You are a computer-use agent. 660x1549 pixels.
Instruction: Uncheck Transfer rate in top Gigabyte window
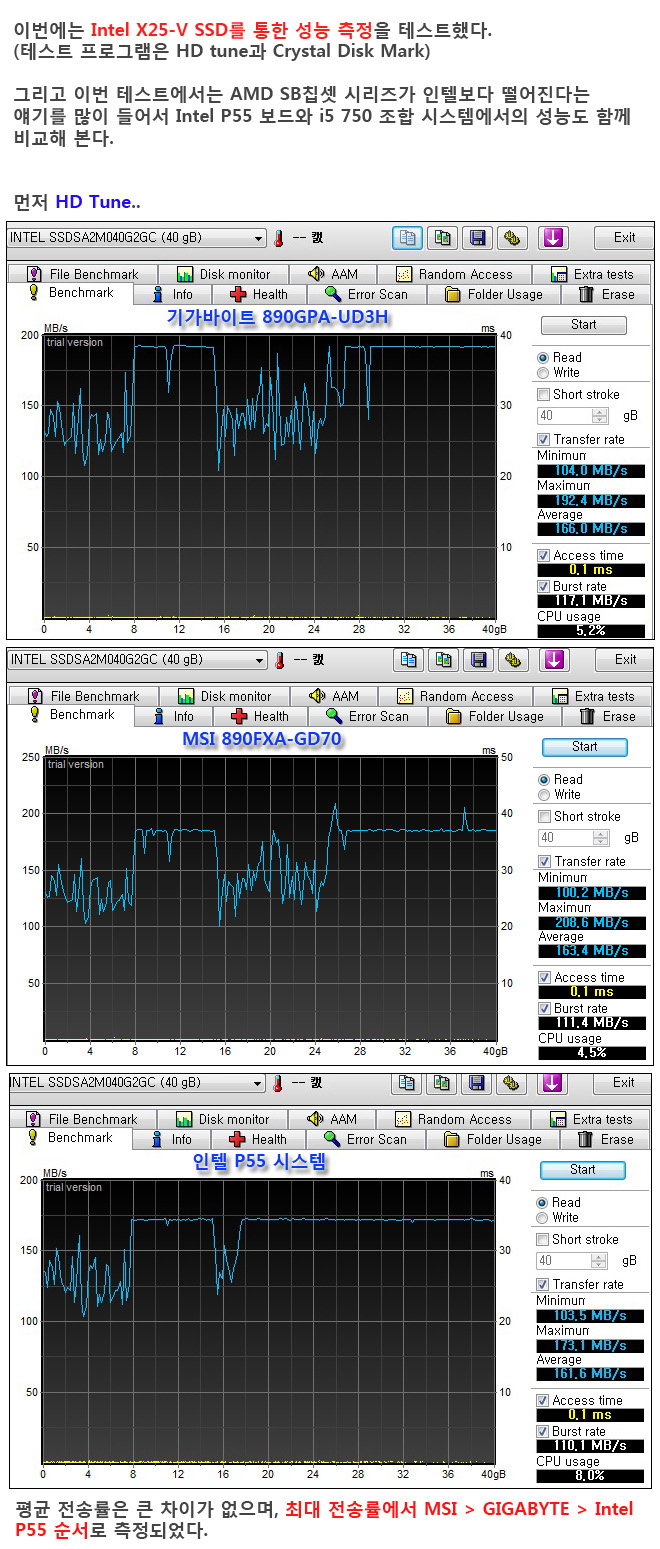[543, 439]
